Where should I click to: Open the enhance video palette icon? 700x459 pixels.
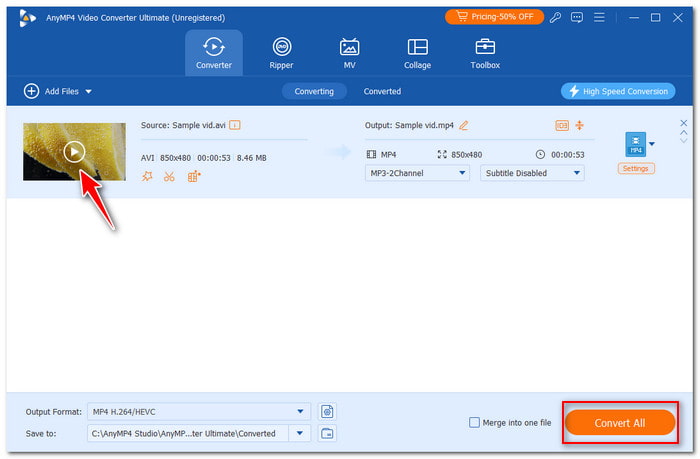click(x=194, y=177)
